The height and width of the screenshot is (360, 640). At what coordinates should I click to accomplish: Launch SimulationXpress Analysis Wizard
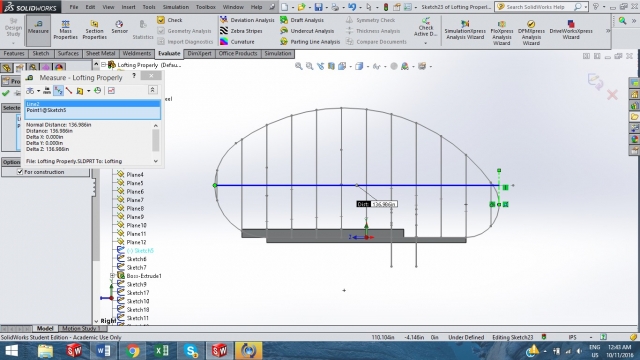click(465, 30)
